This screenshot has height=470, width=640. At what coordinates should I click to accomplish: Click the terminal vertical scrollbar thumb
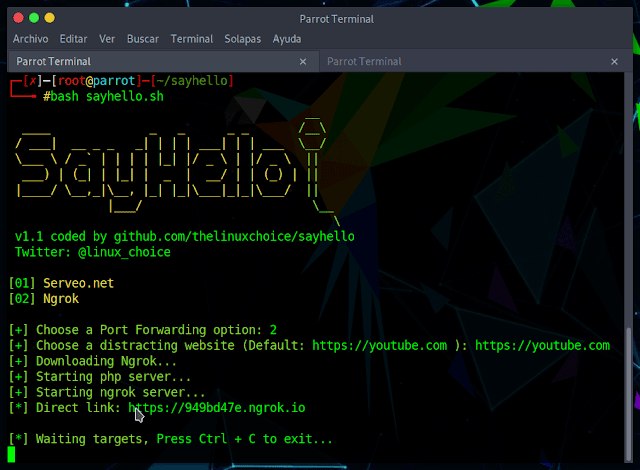628,394
